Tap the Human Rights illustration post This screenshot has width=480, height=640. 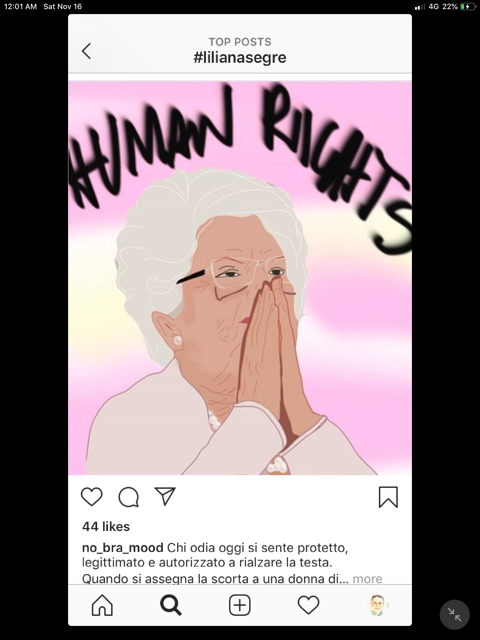tap(240, 278)
